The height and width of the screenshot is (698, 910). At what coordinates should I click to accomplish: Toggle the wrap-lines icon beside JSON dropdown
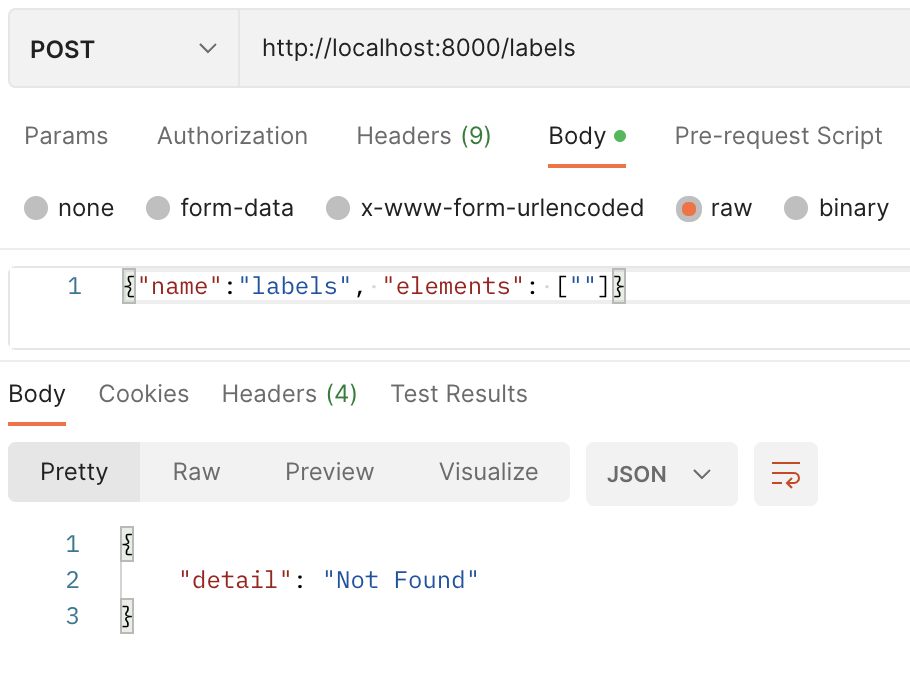pos(786,474)
